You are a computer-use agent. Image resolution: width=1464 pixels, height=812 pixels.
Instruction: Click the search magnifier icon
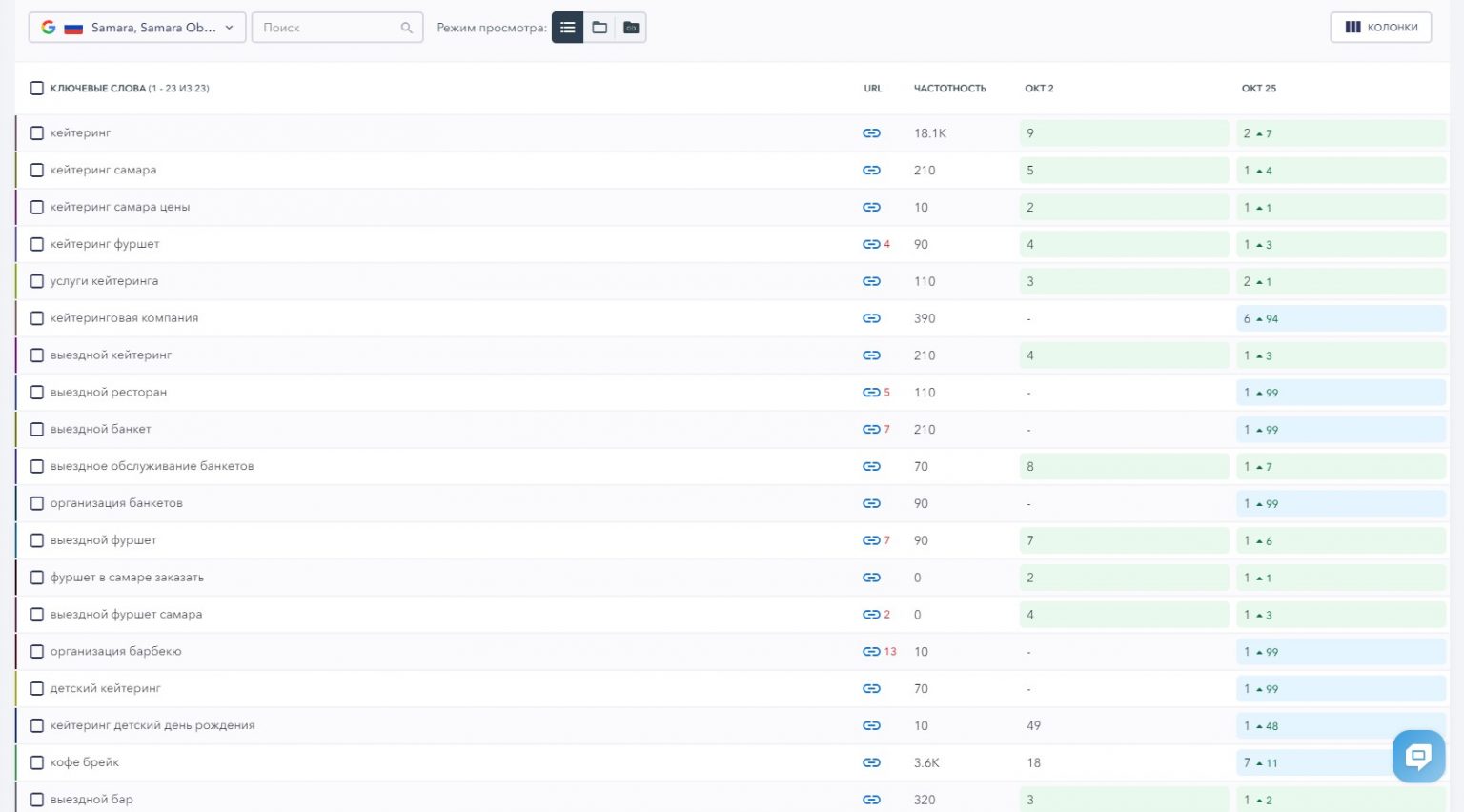coord(407,28)
